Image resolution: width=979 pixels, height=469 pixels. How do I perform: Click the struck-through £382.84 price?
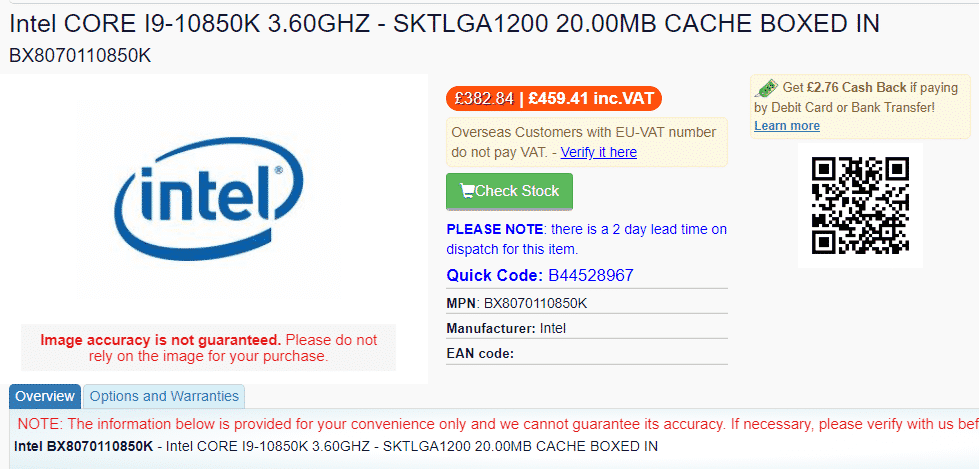pos(485,99)
